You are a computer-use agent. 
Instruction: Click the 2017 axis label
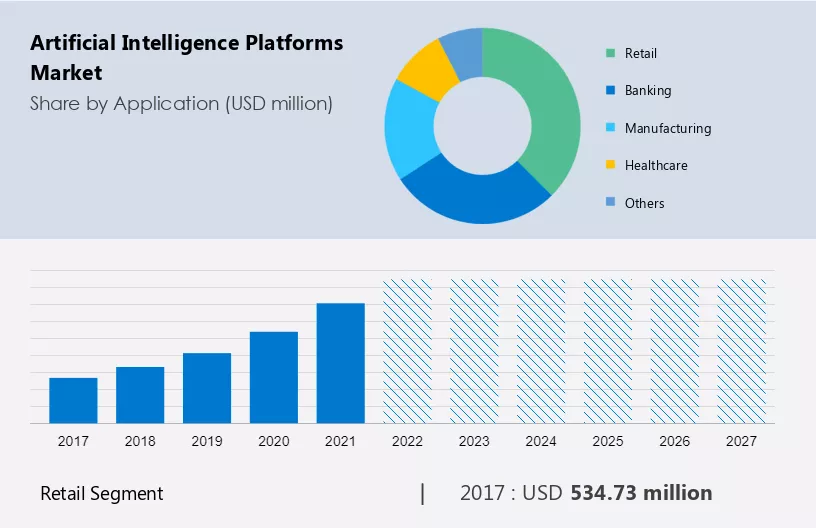click(73, 441)
